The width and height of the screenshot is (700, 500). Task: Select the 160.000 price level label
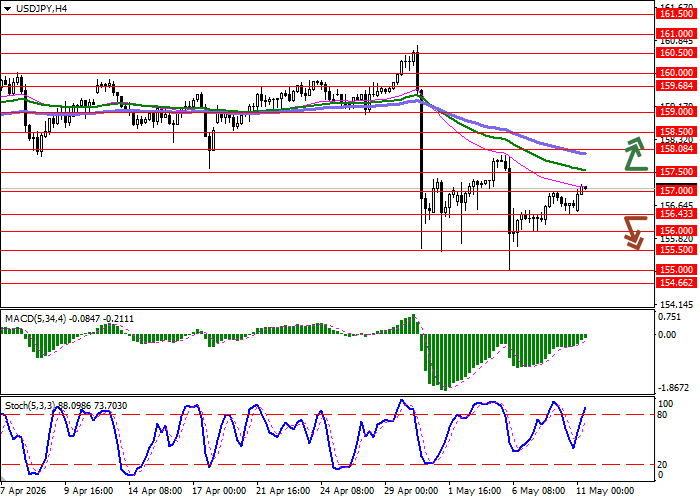click(676, 73)
